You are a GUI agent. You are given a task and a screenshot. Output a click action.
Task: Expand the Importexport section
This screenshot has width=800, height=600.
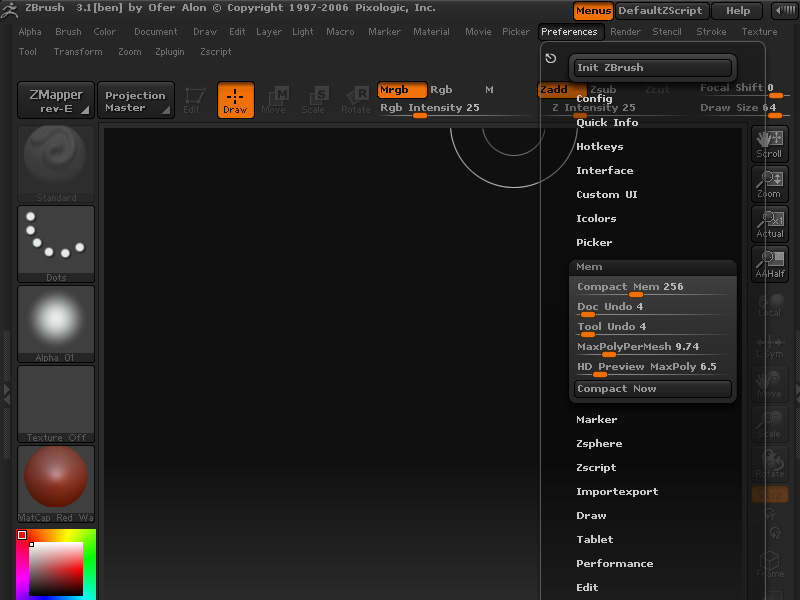coord(617,491)
